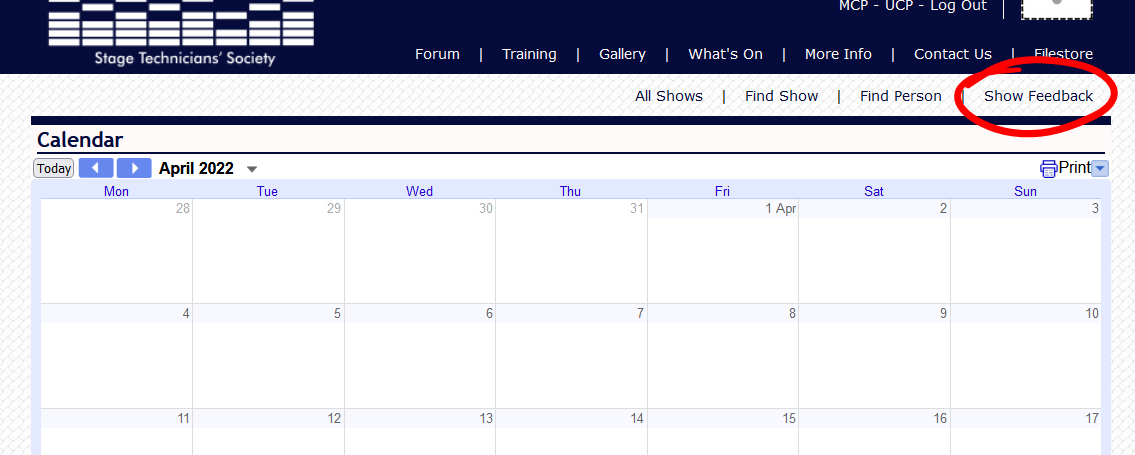Open the Forum menu item
Screen dimensions: 1135x455
coord(437,54)
